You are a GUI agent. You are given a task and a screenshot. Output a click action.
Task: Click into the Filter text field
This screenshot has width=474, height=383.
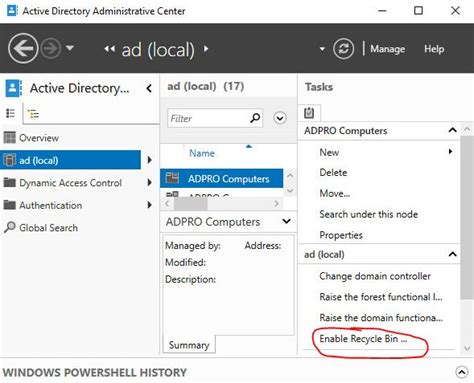pos(209,118)
